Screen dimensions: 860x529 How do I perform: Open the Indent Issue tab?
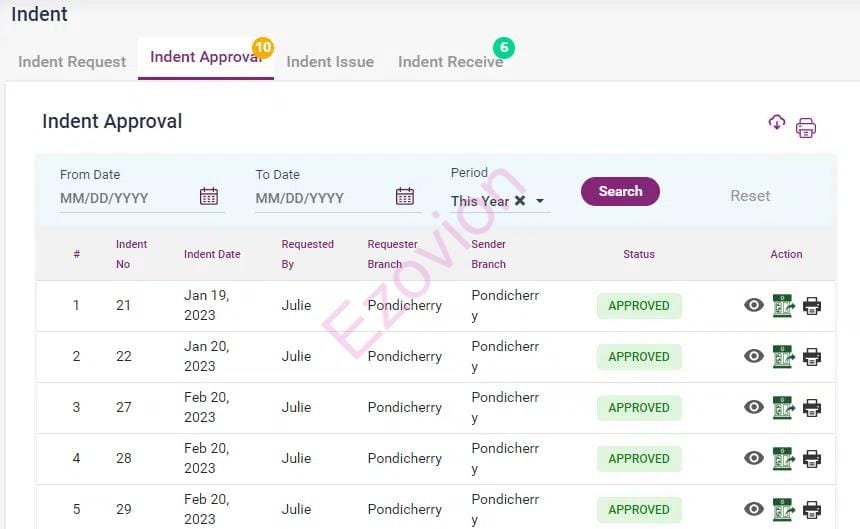coord(330,62)
